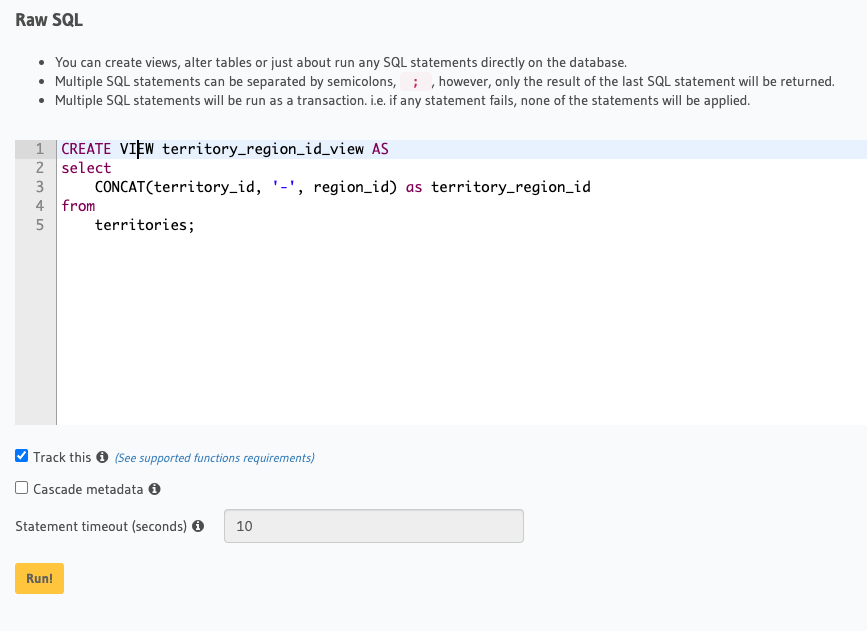Click the CONCAT function in the SQL
Viewport: 867px width, 631px height.
point(119,187)
